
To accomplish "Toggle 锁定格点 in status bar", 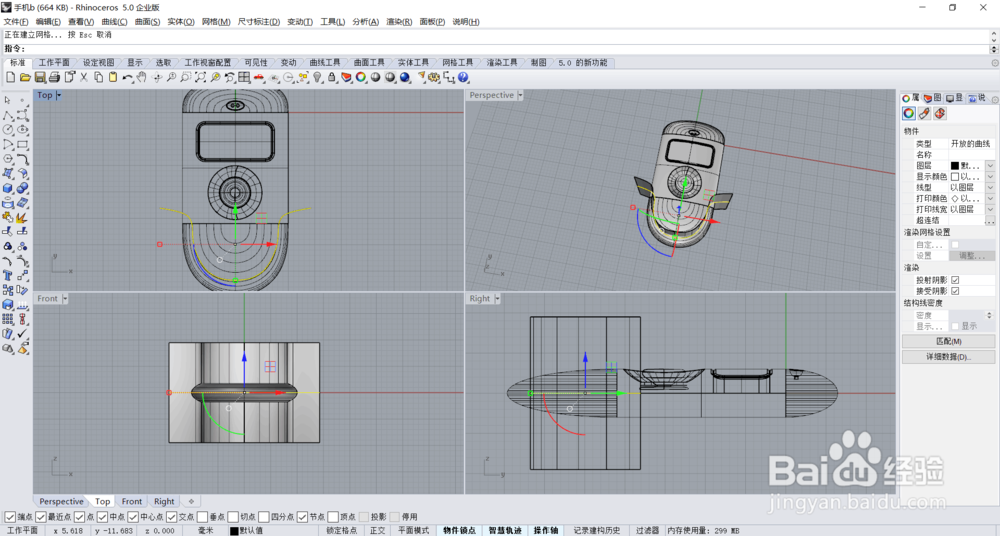I will pos(341,530).
